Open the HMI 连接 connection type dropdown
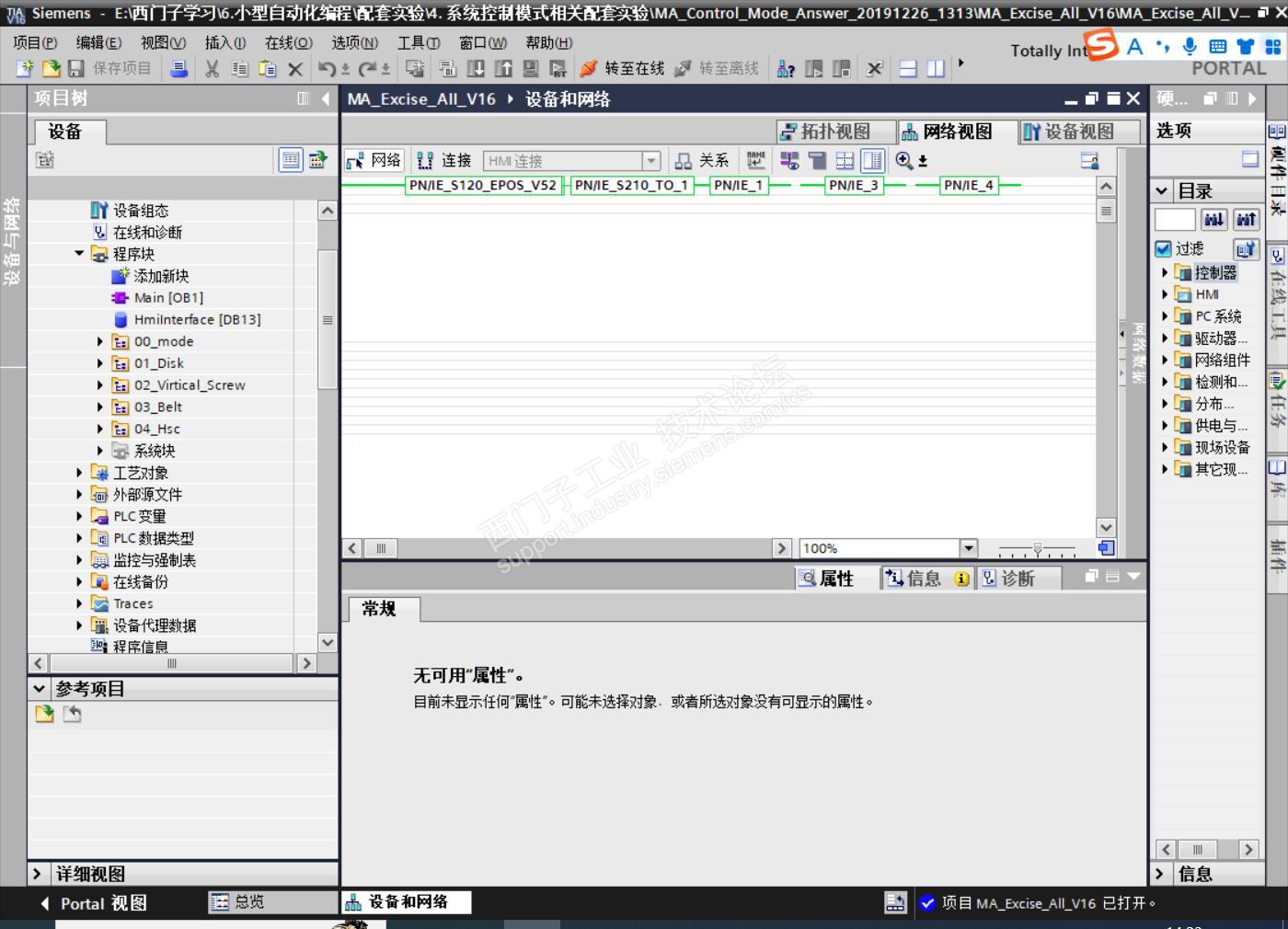The image size is (1288, 929). pyautogui.click(x=651, y=161)
